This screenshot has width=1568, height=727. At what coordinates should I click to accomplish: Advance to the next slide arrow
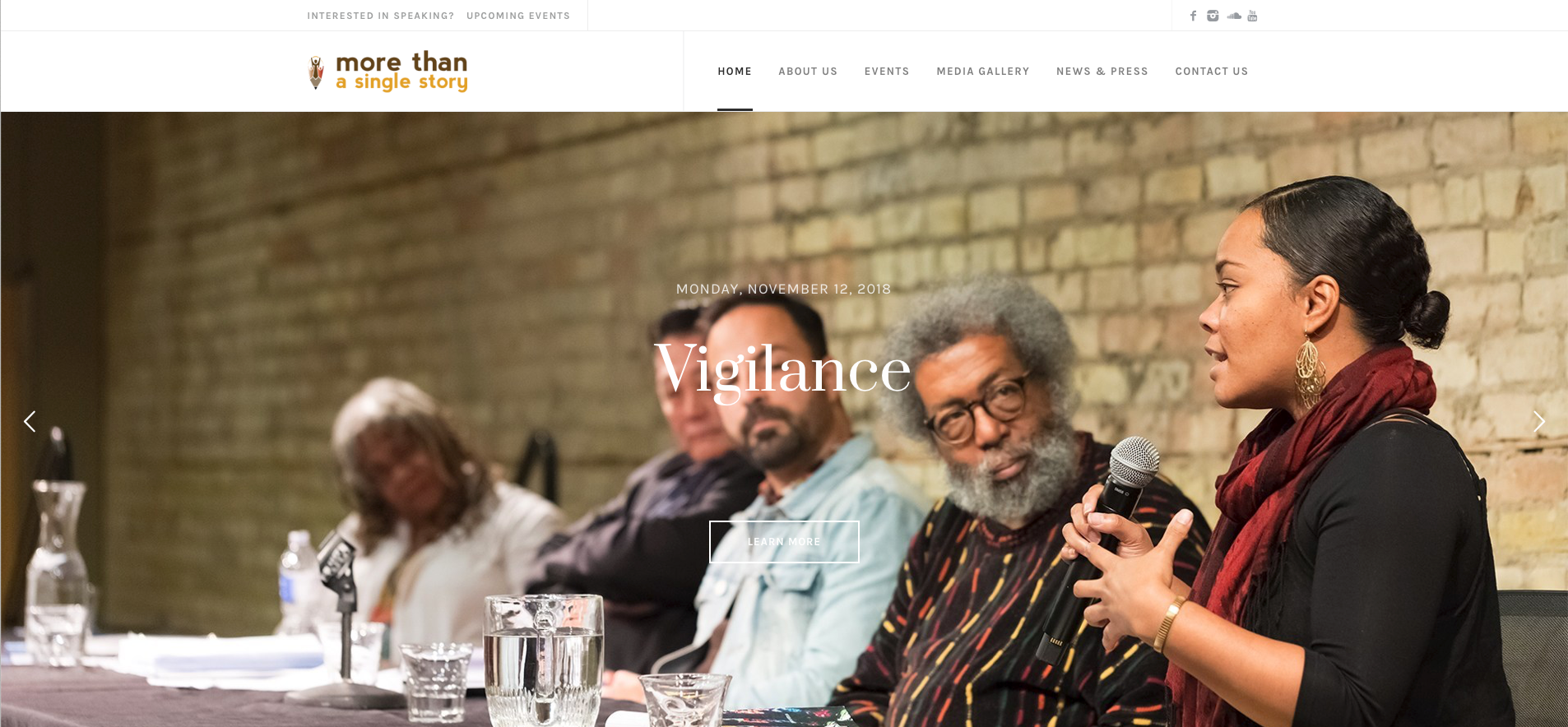click(1538, 421)
